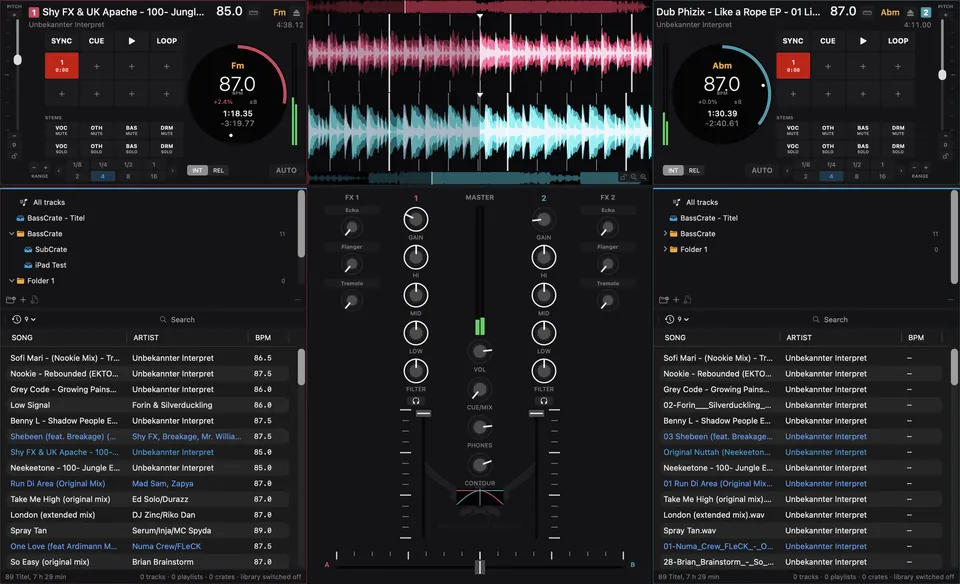Collapse Folder 1 in left library
Image resolution: width=960 pixels, height=584 pixels.
pos(12,281)
